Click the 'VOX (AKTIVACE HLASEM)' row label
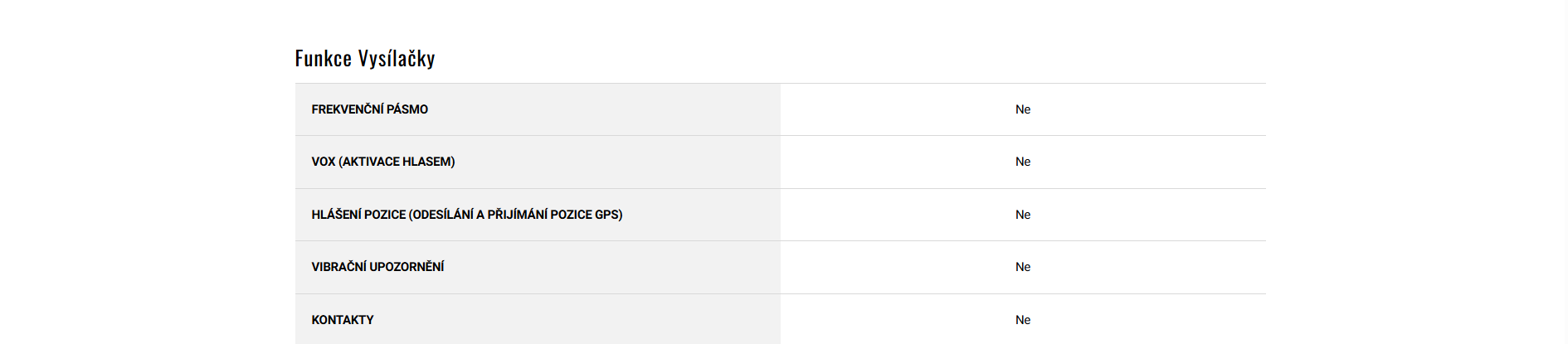1568x344 pixels. [x=382, y=162]
